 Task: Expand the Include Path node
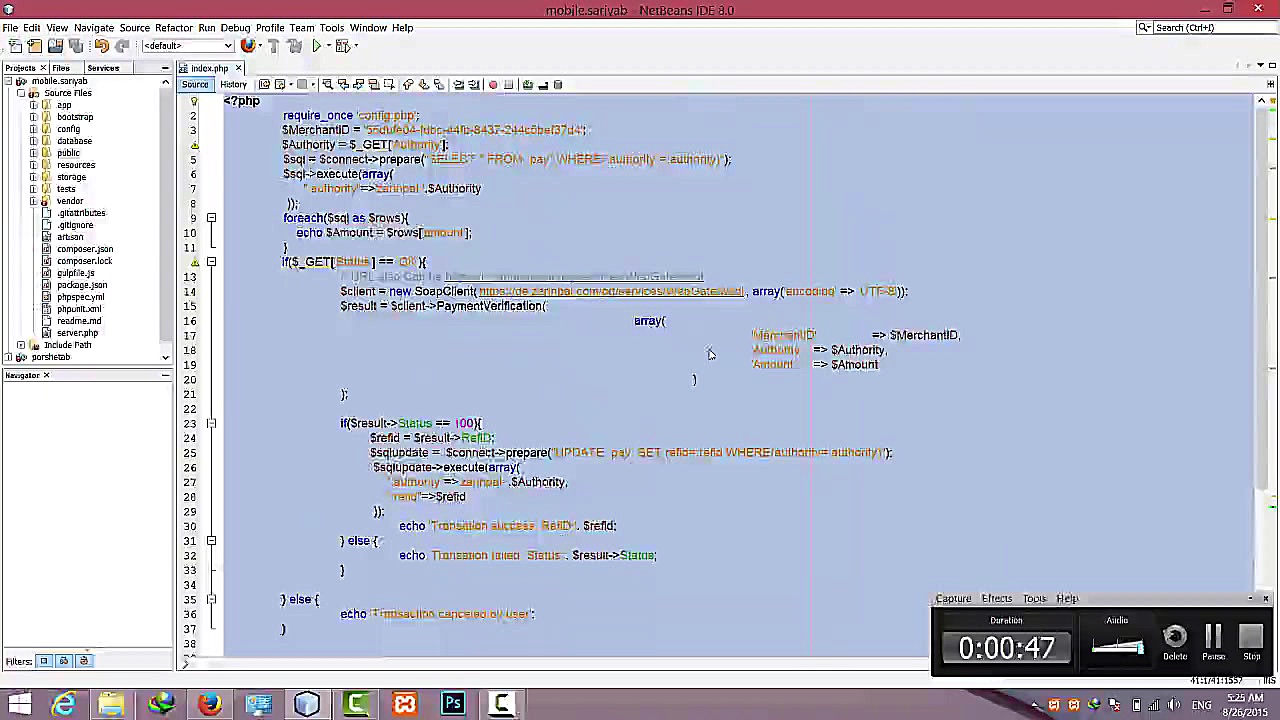(x=21, y=345)
